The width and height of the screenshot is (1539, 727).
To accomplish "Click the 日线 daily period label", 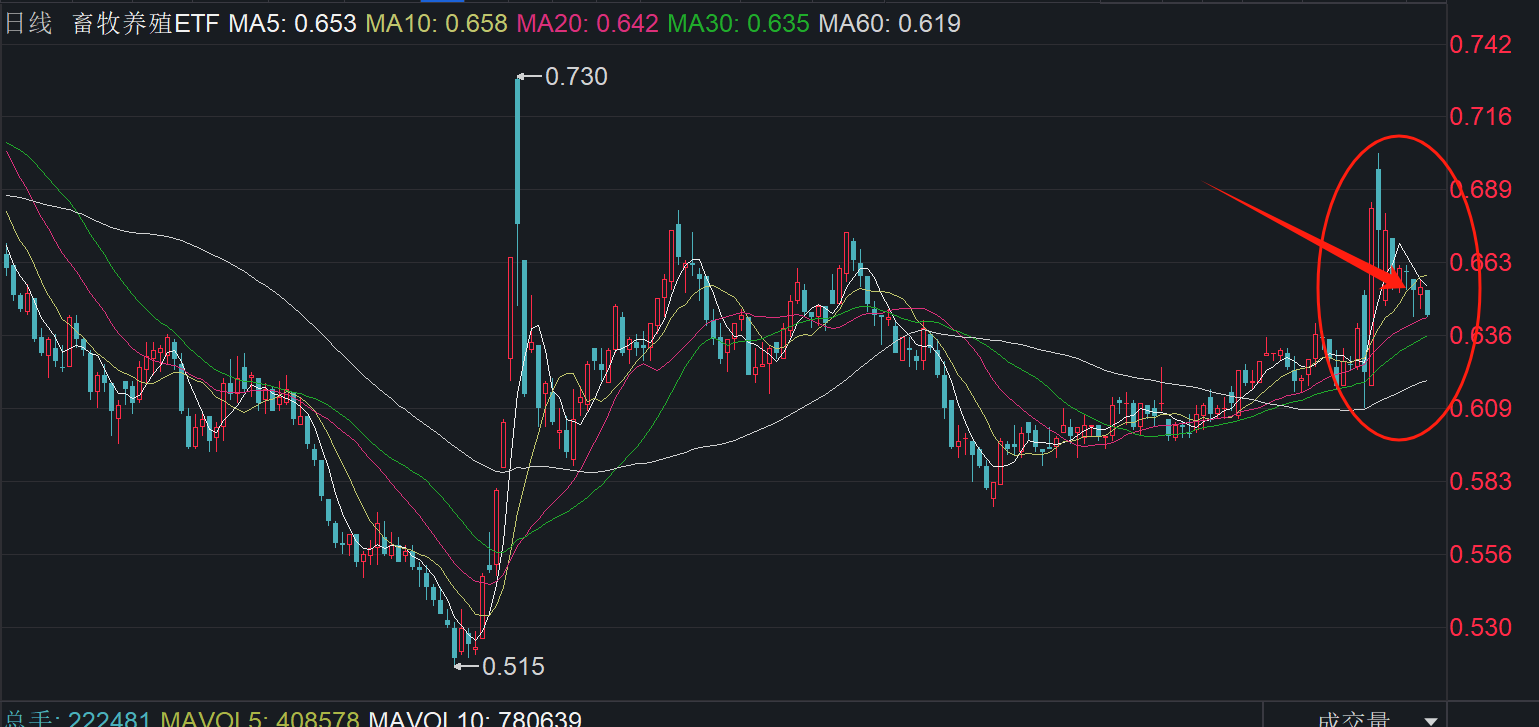I will pos(28,24).
